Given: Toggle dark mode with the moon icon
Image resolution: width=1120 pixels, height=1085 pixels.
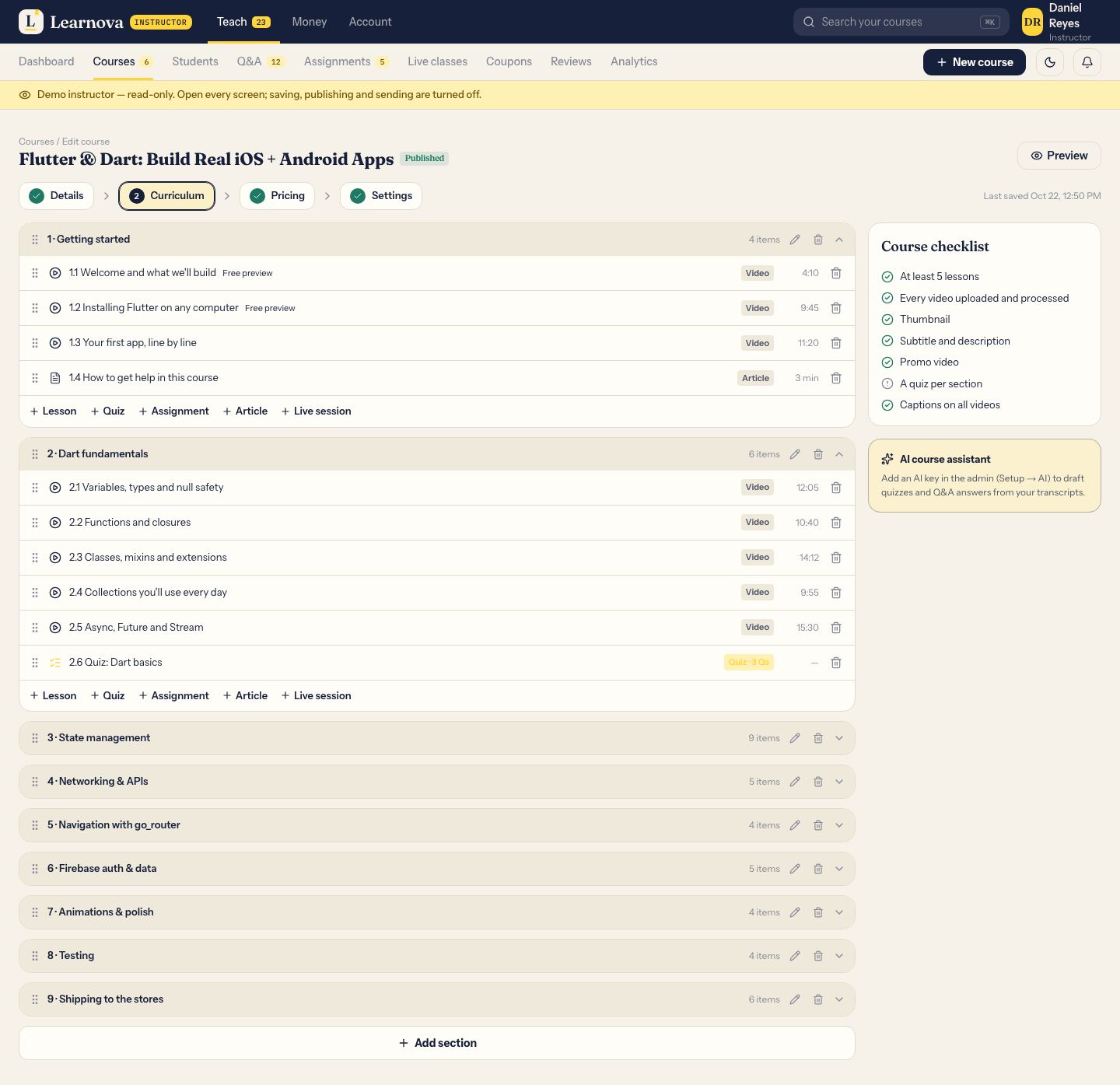Looking at the screenshot, I should [x=1050, y=62].
